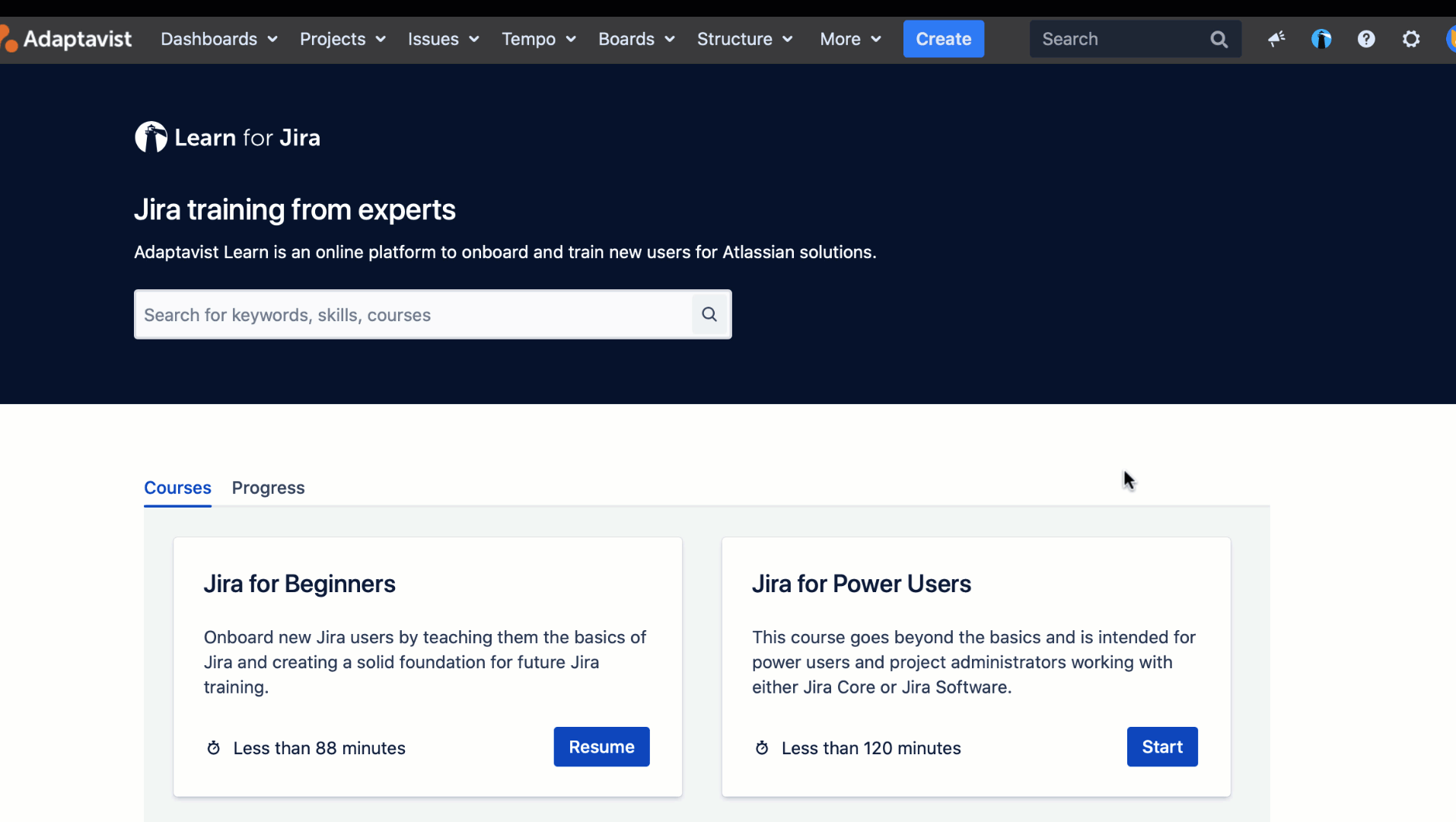Switch to the Progress tab

(268, 488)
